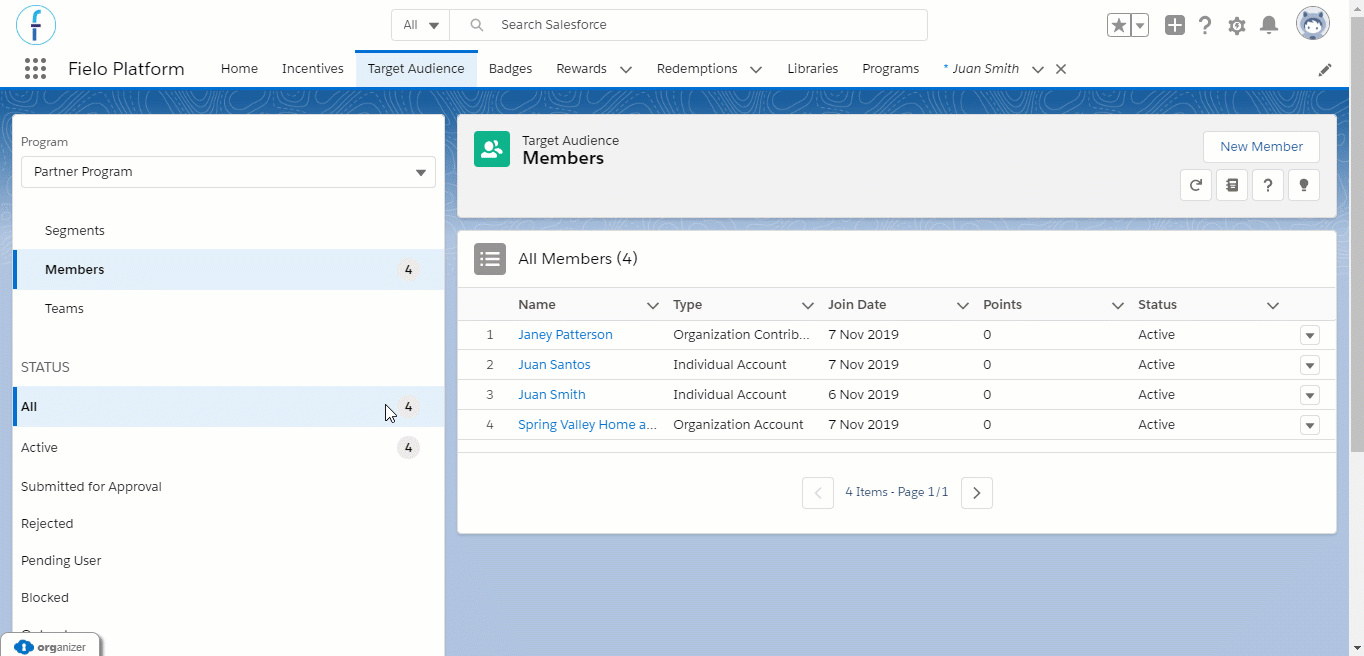Open the search scope All dropdown
This screenshot has width=1364, height=656.
pos(420,25)
